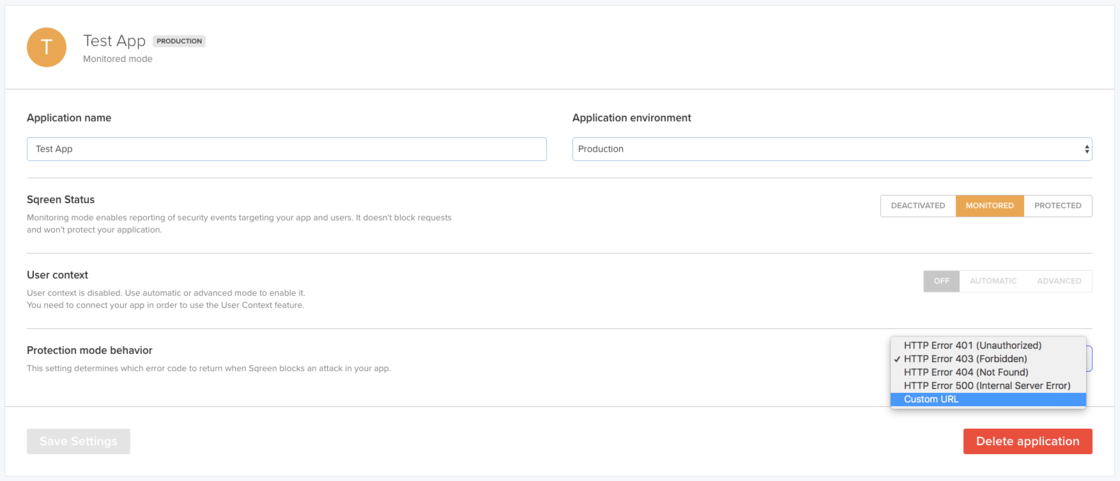Turn User context Off
This screenshot has height=481, width=1120.
pyautogui.click(x=941, y=281)
